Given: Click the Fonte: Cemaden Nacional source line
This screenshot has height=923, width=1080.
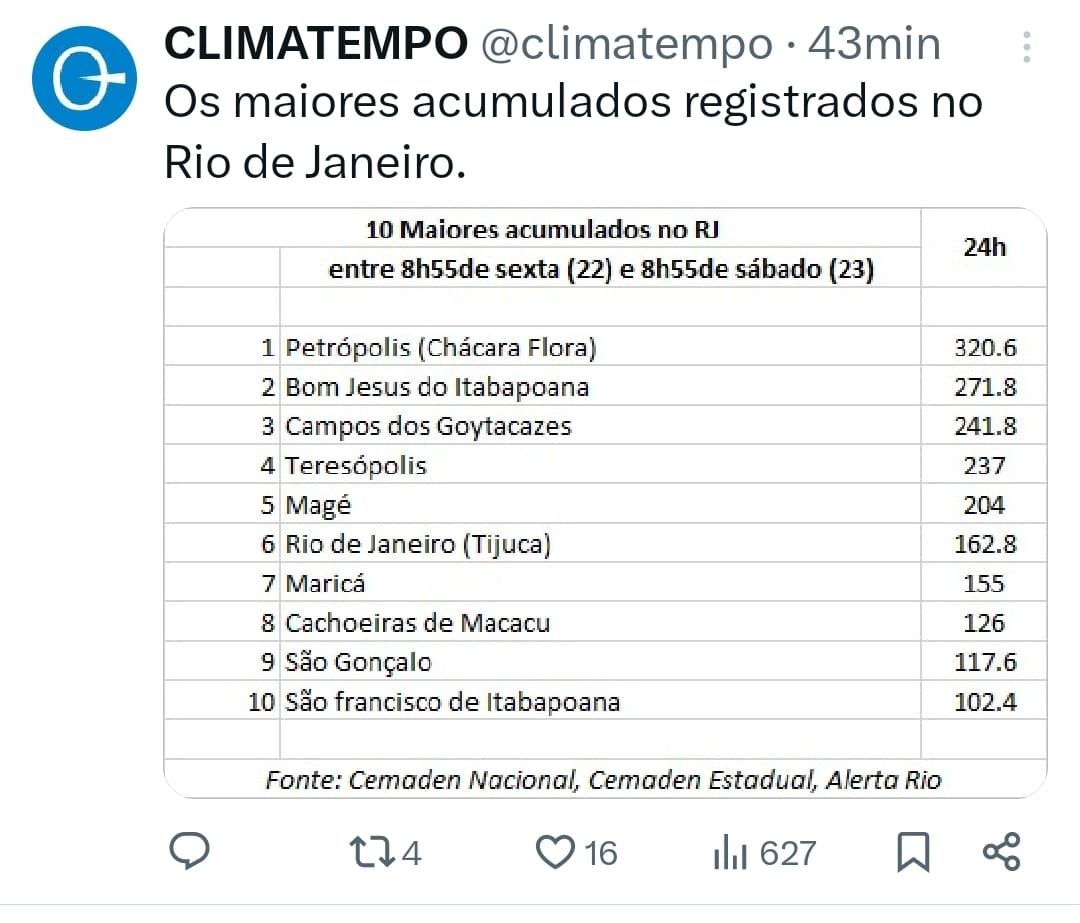Looking at the screenshot, I should point(603,780).
